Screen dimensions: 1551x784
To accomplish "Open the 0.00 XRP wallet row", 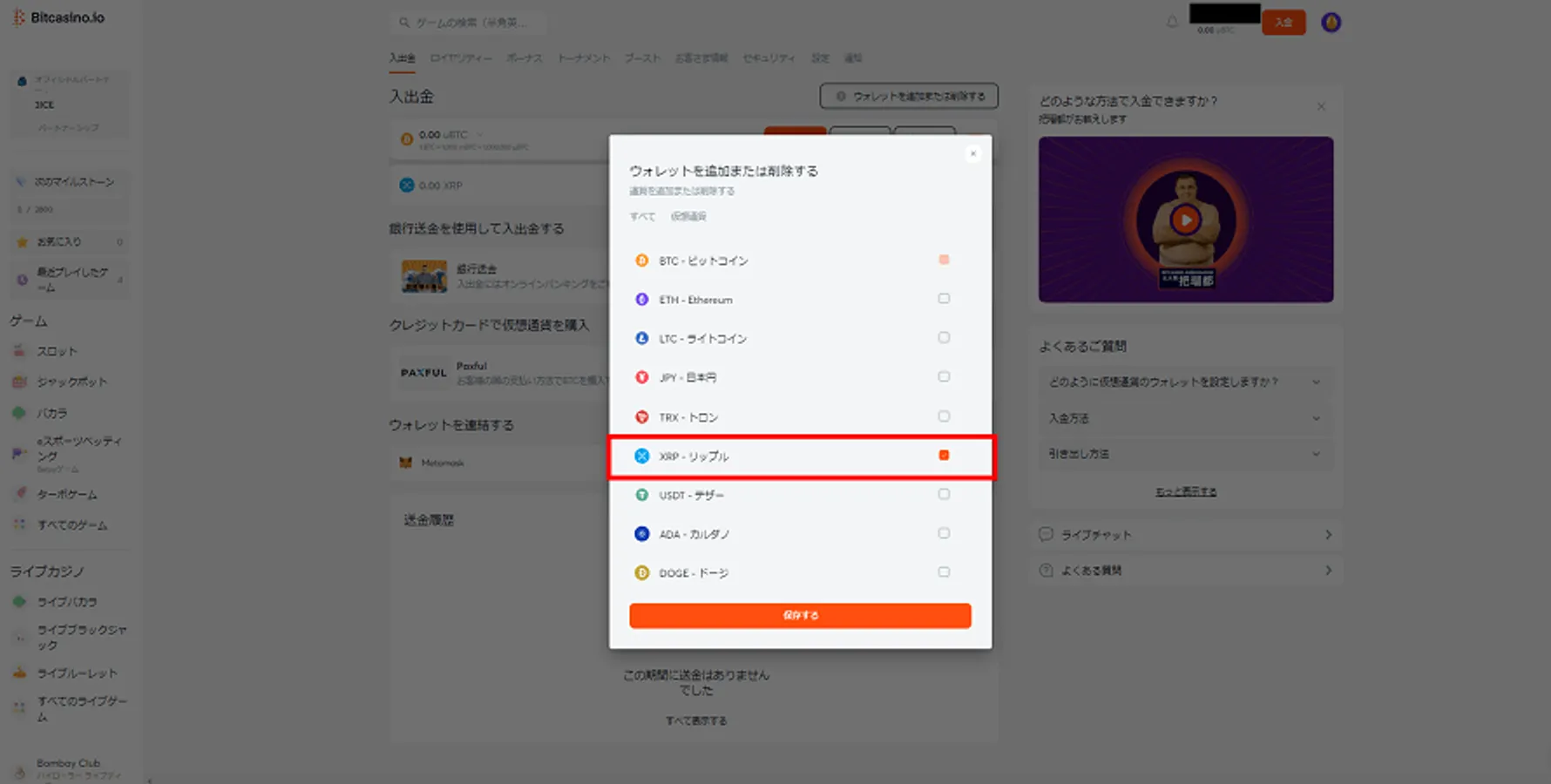I will [x=499, y=186].
